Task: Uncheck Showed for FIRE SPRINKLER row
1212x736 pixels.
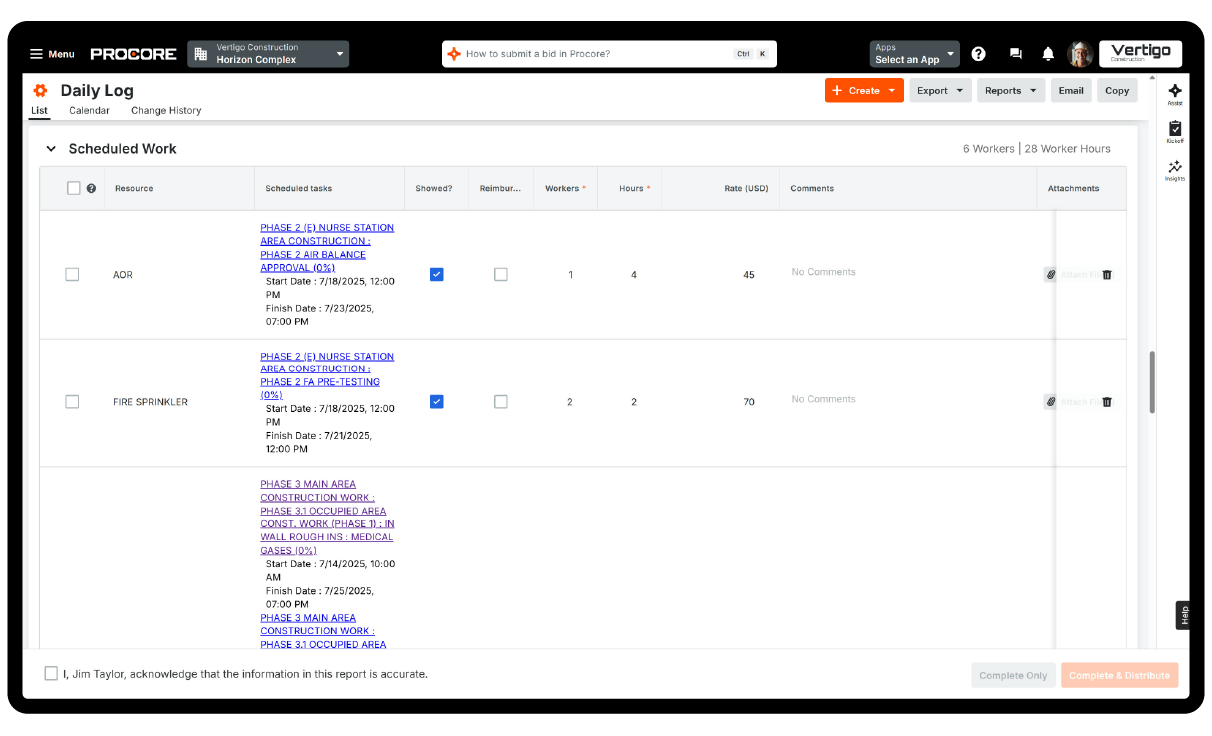Action: pos(436,402)
